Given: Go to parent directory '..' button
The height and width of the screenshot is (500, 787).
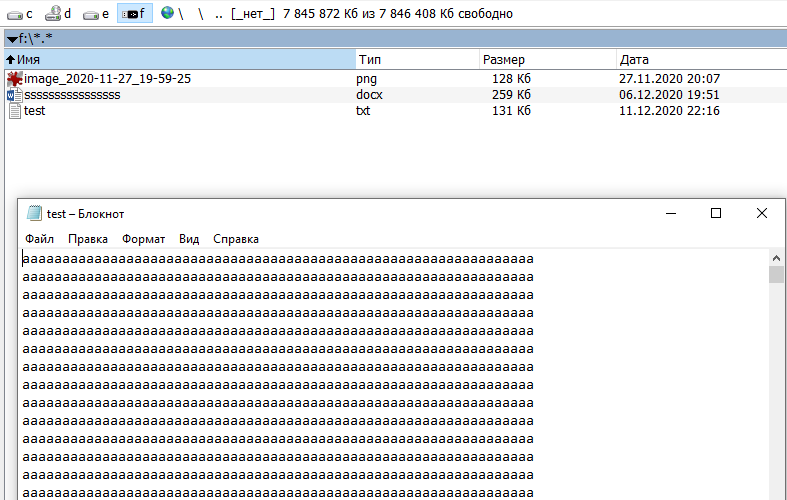Looking at the screenshot, I should [218, 14].
